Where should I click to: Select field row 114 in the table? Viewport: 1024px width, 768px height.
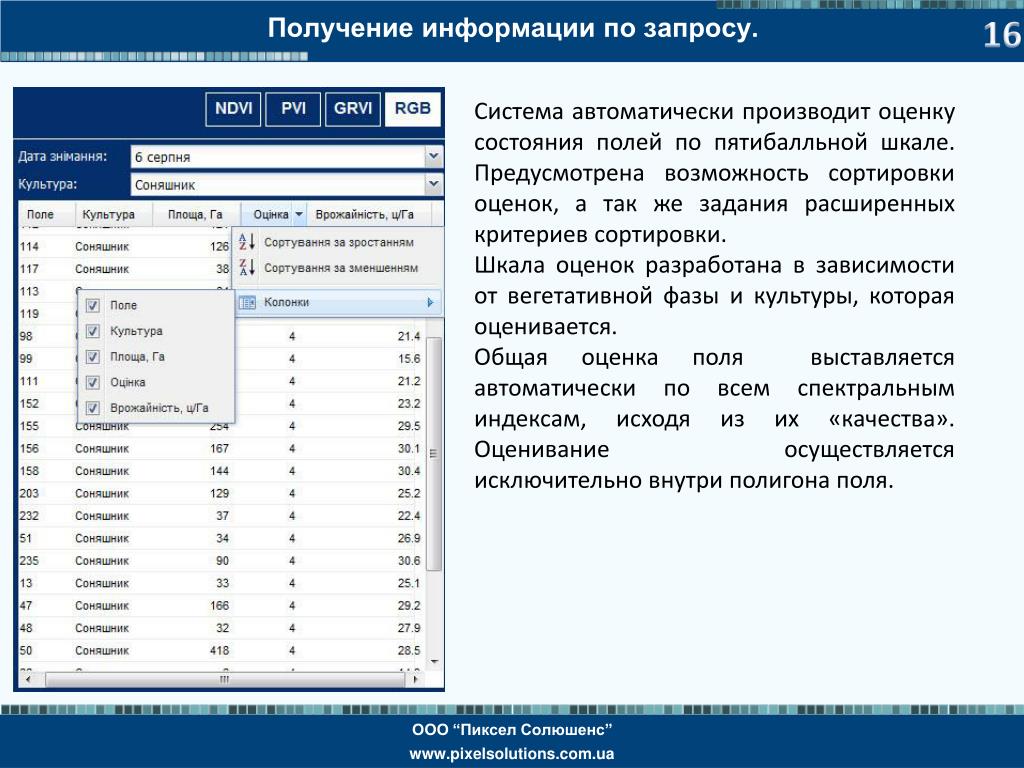pos(124,246)
